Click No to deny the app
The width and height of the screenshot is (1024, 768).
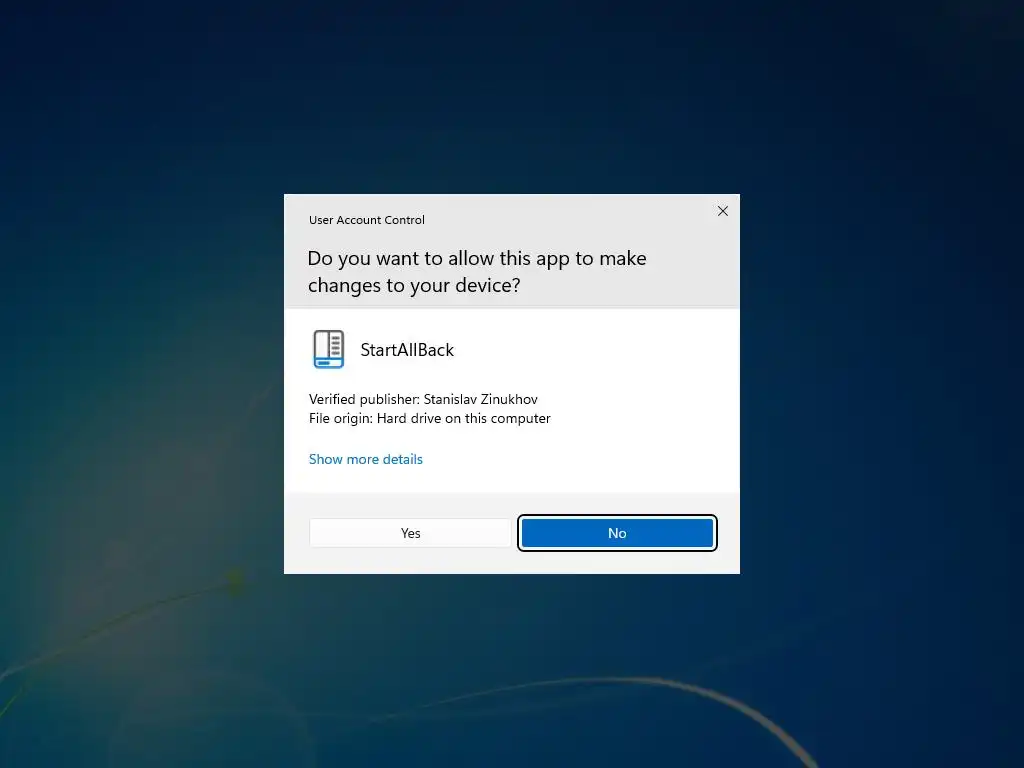617,533
